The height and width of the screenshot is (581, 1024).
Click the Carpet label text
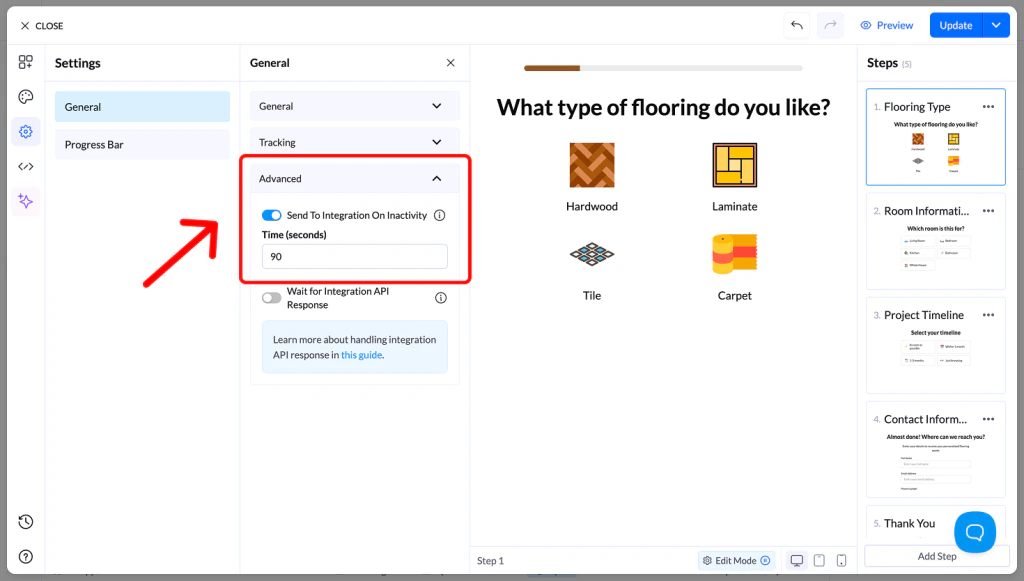(735, 296)
